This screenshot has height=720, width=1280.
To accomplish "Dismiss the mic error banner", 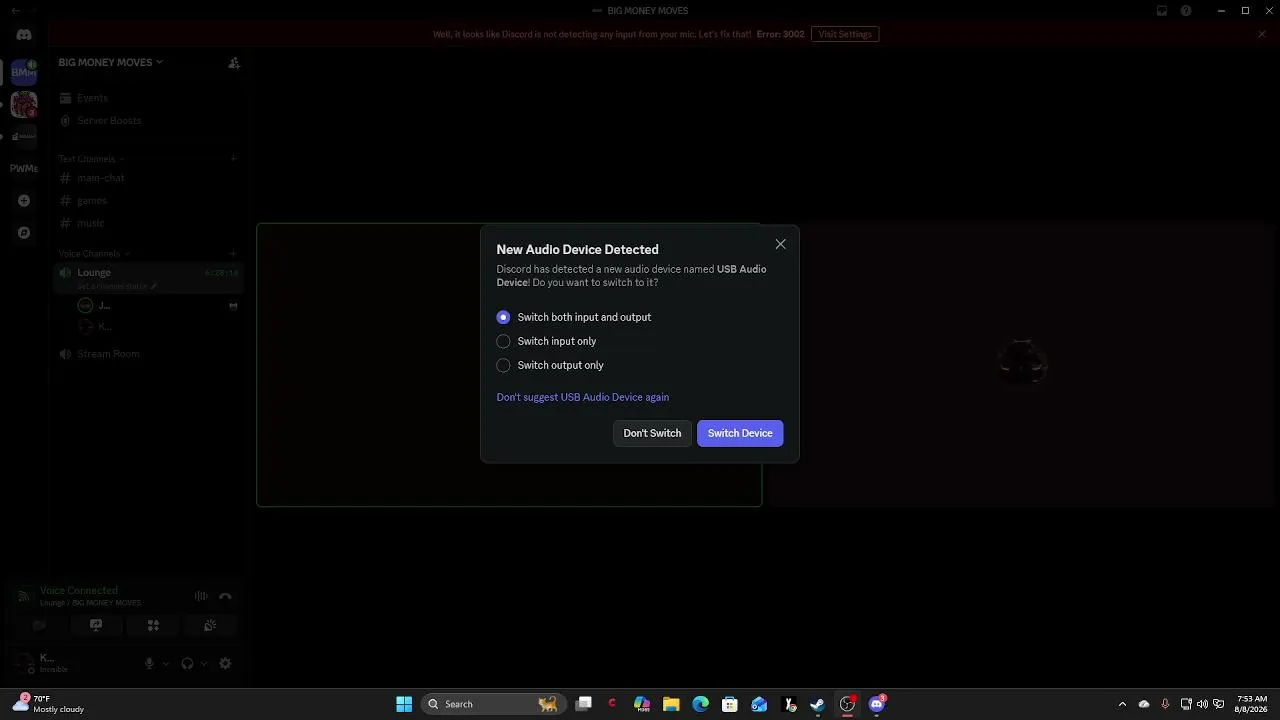I will [1262, 34].
